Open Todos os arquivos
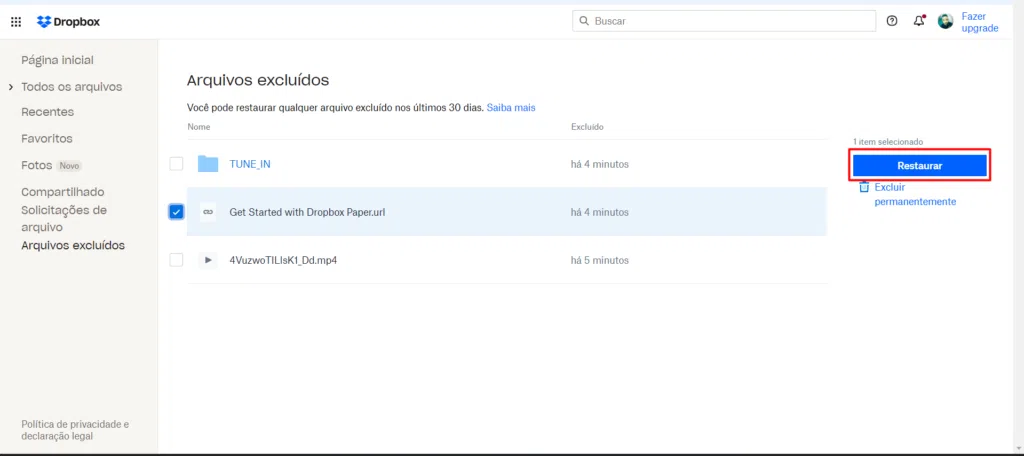The image size is (1024, 456). pyautogui.click(x=72, y=87)
